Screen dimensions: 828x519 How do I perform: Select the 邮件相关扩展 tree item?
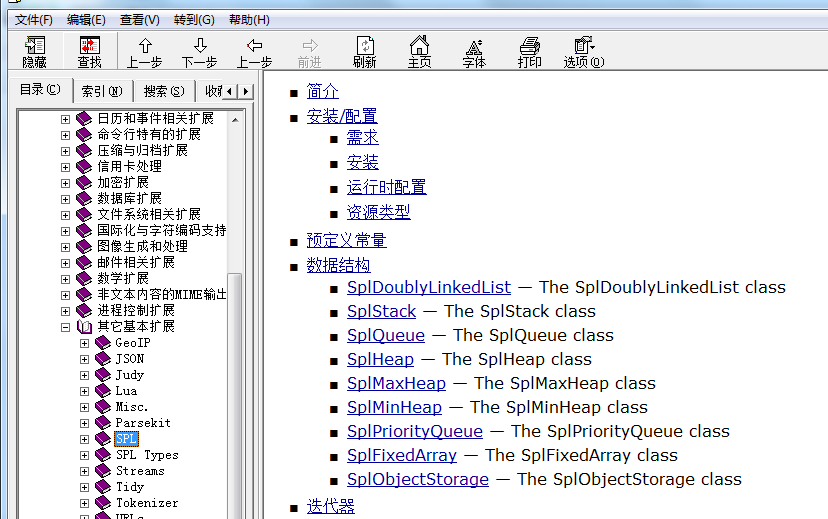[x=136, y=262]
